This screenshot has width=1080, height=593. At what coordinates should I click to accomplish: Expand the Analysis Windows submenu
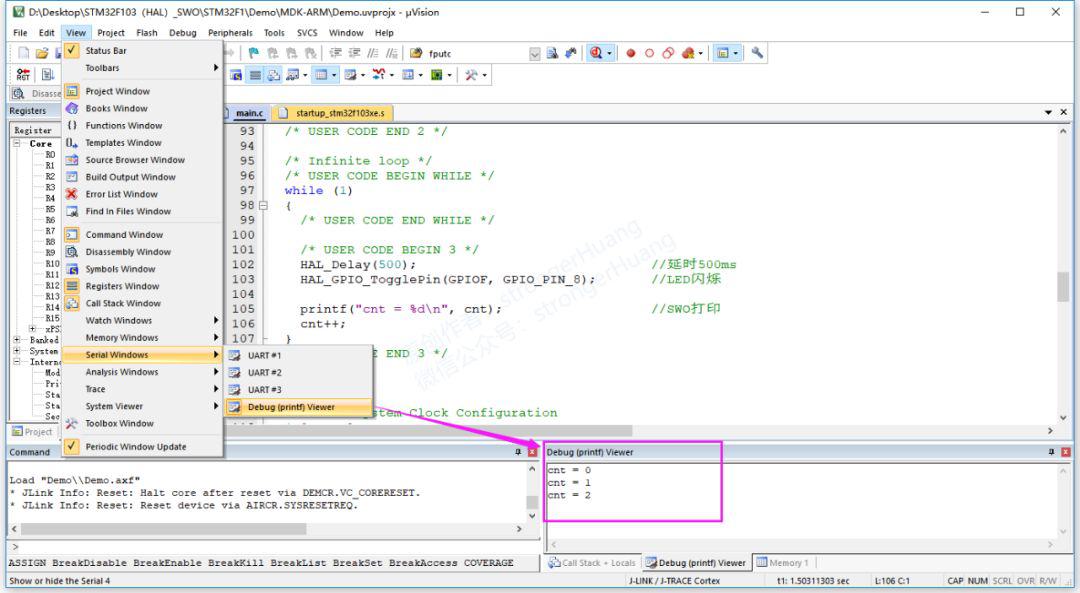tap(143, 372)
